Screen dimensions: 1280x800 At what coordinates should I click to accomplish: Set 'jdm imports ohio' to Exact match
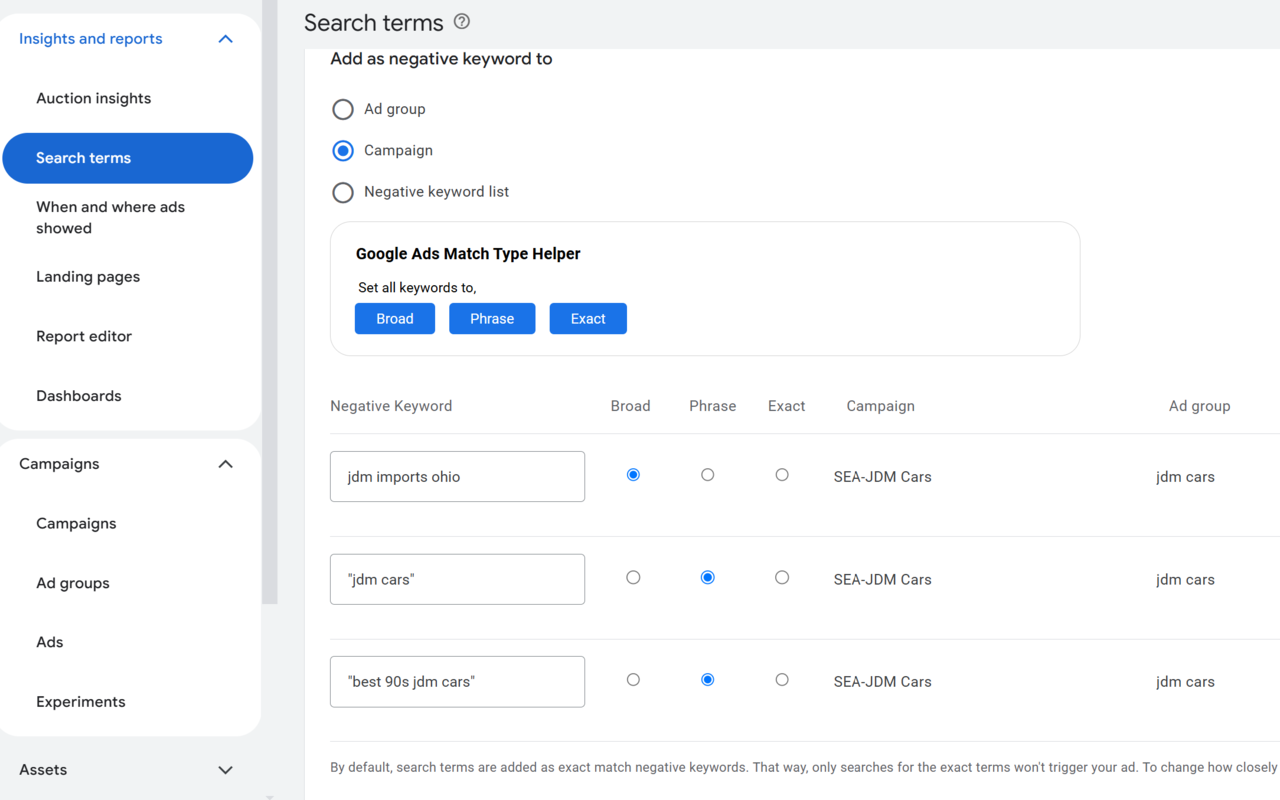coord(782,474)
